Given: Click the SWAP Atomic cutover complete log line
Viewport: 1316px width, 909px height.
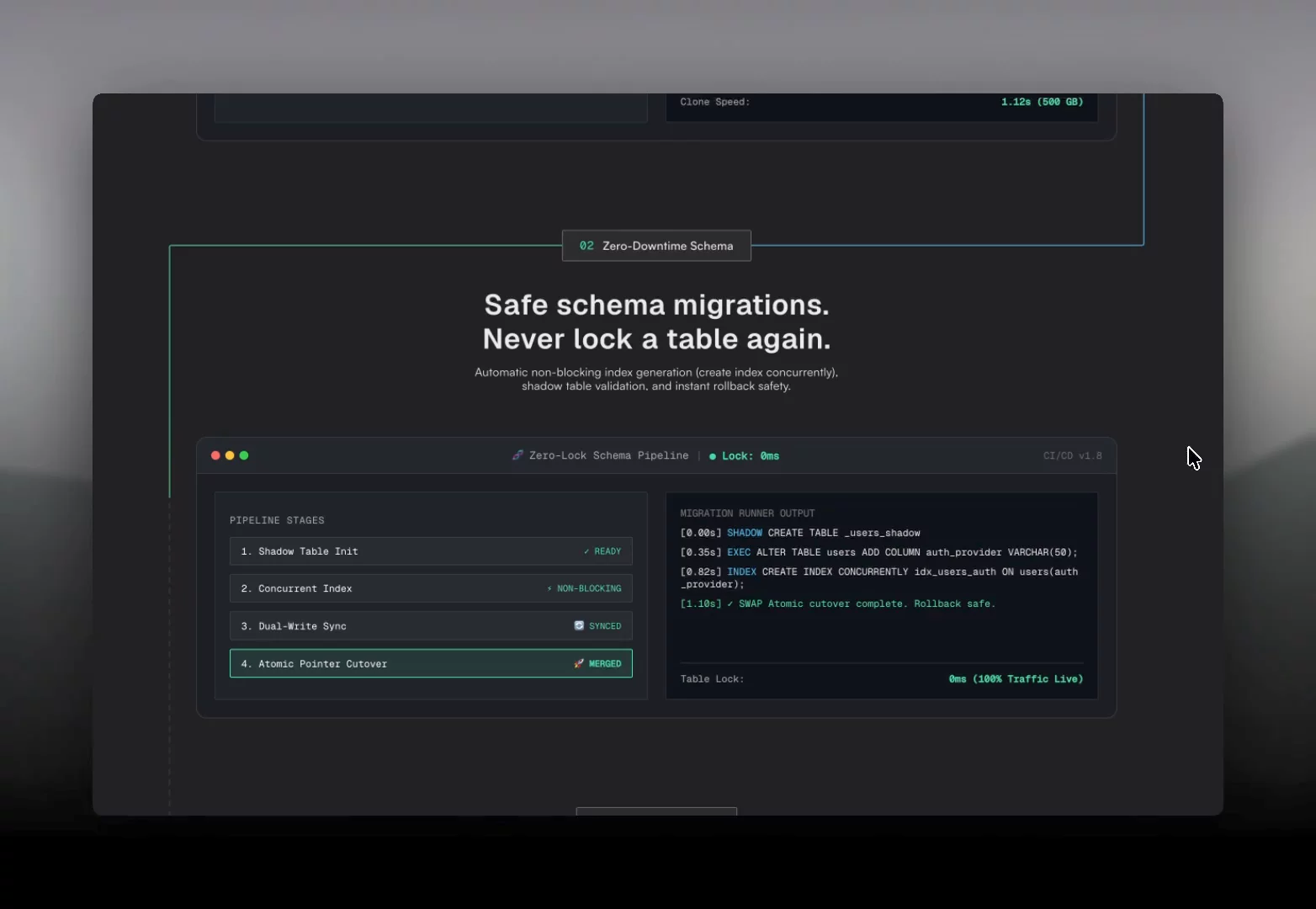Looking at the screenshot, I should click(x=837, y=603).
